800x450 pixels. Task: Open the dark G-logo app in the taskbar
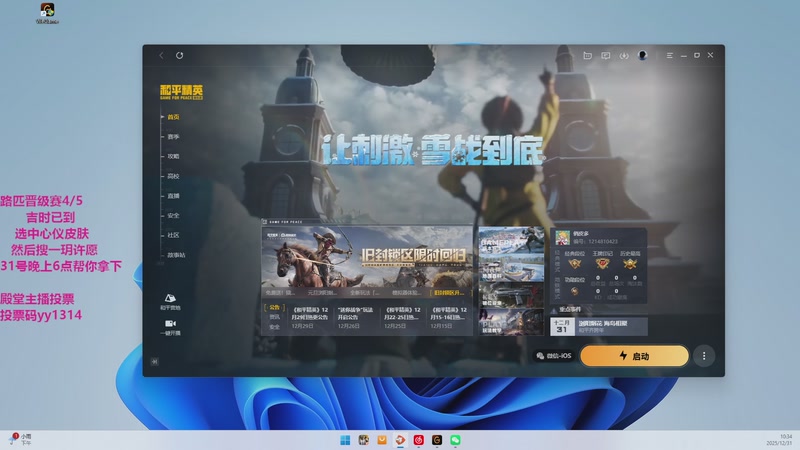coord(437,440)
